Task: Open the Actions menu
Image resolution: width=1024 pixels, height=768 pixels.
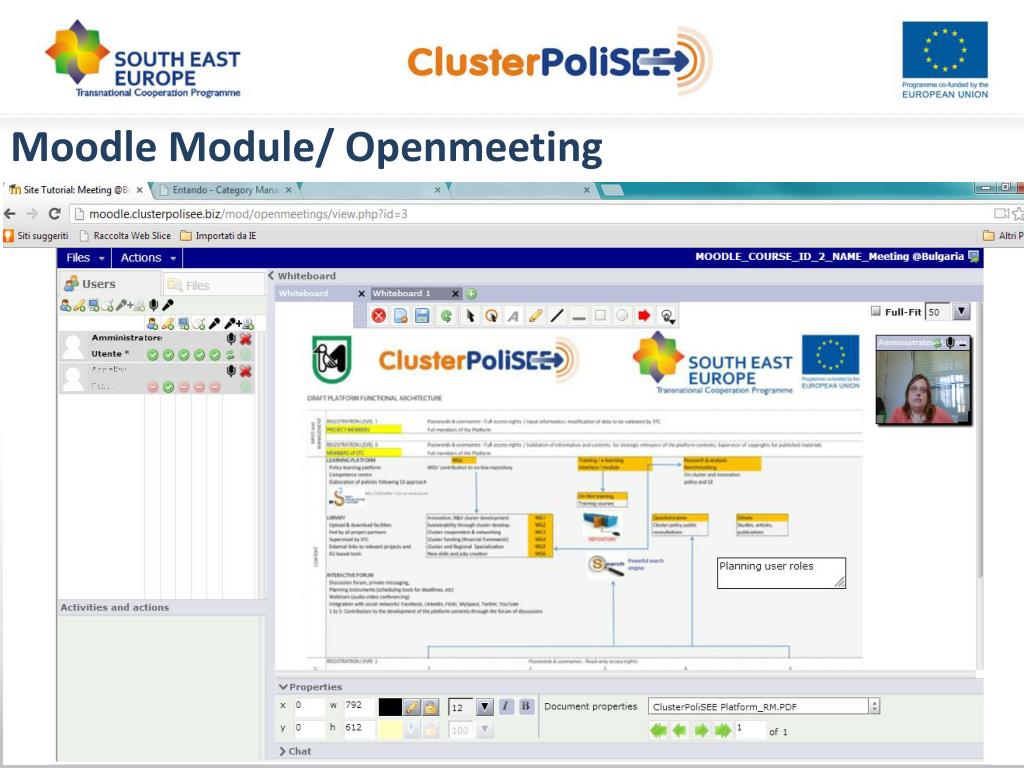Action: [x=148, y=258]
